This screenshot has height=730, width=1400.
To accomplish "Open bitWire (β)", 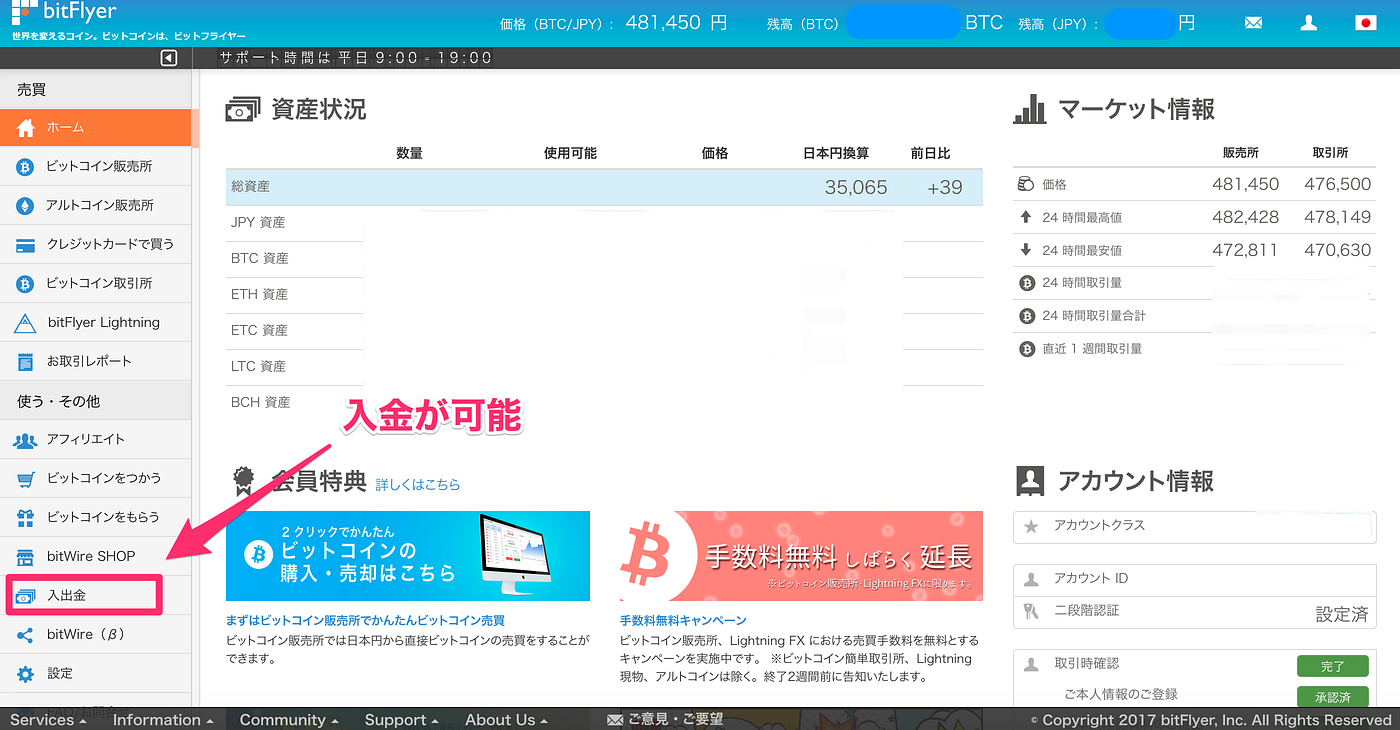I will click(x=95, y=635).
